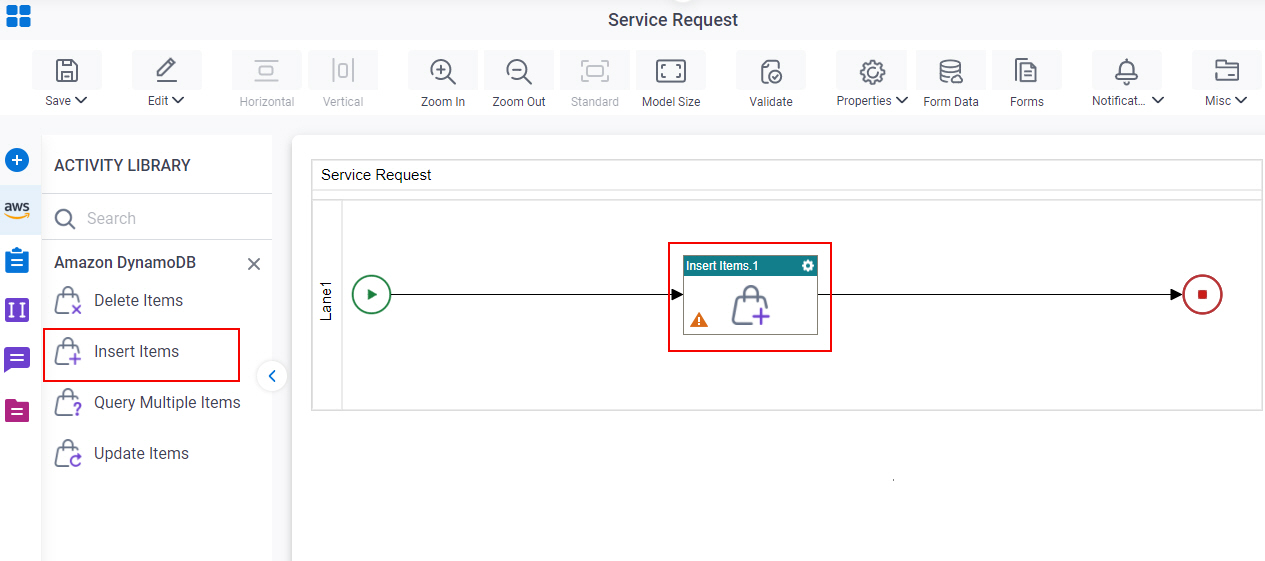Click the Update Items activity icon
Image resolution: width=1265 pixels, height=561 pixels.
tap(68, 454)
